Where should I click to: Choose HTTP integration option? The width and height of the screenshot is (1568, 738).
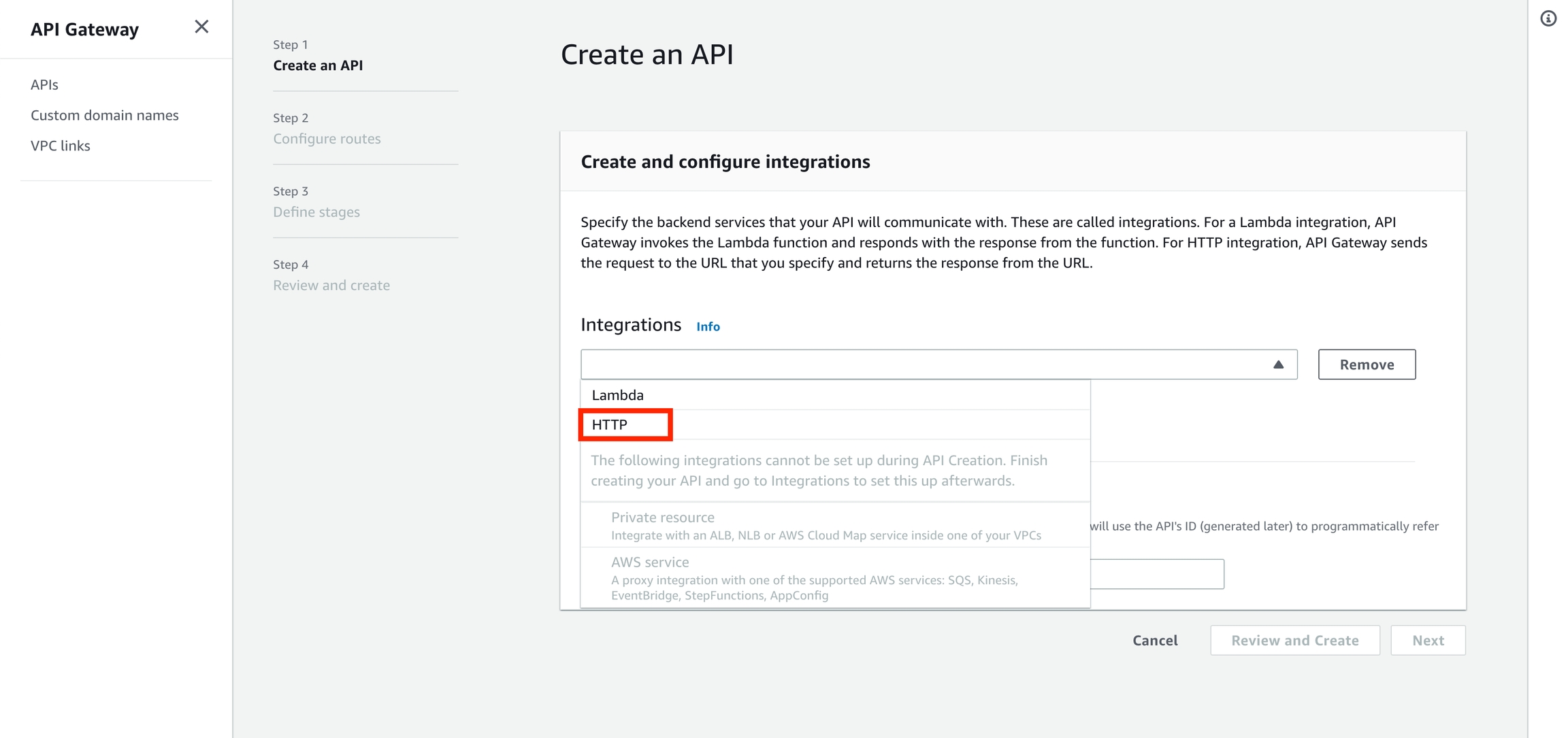point(610,425)
